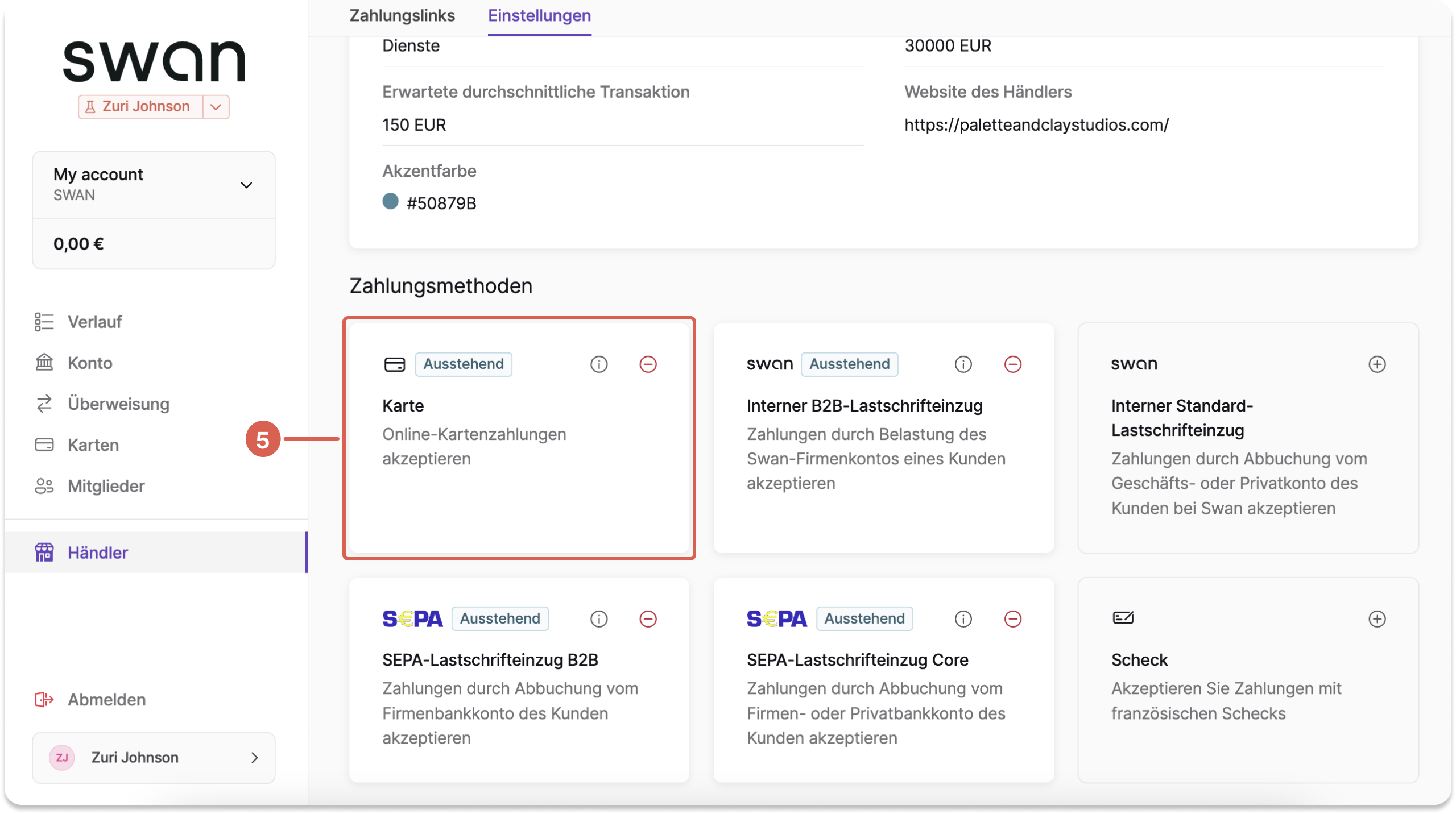Open info for SEPA-Lastschrifteinzug Core
1456x814 pixels.
pos(963,618)
